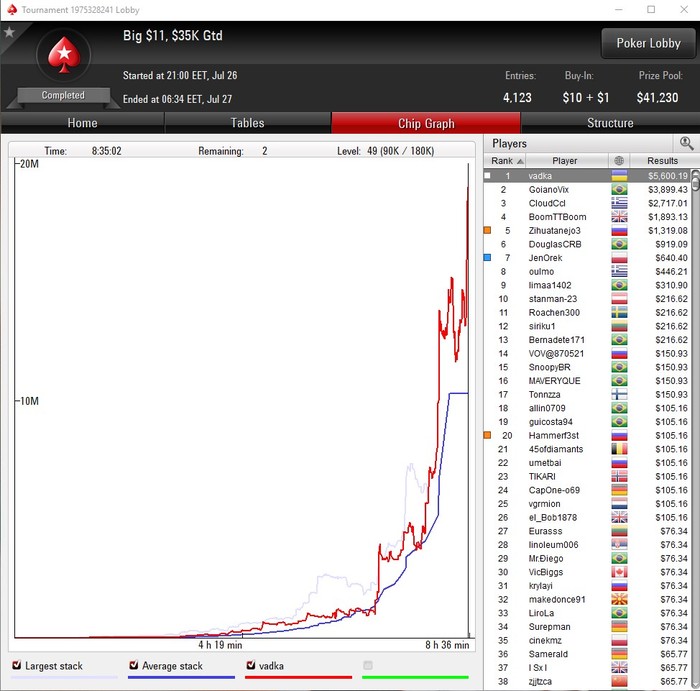The image size is (700, 691).
Task: Select player row CapOne-o69
Action: pyautogui.click(x=588, y=490)
